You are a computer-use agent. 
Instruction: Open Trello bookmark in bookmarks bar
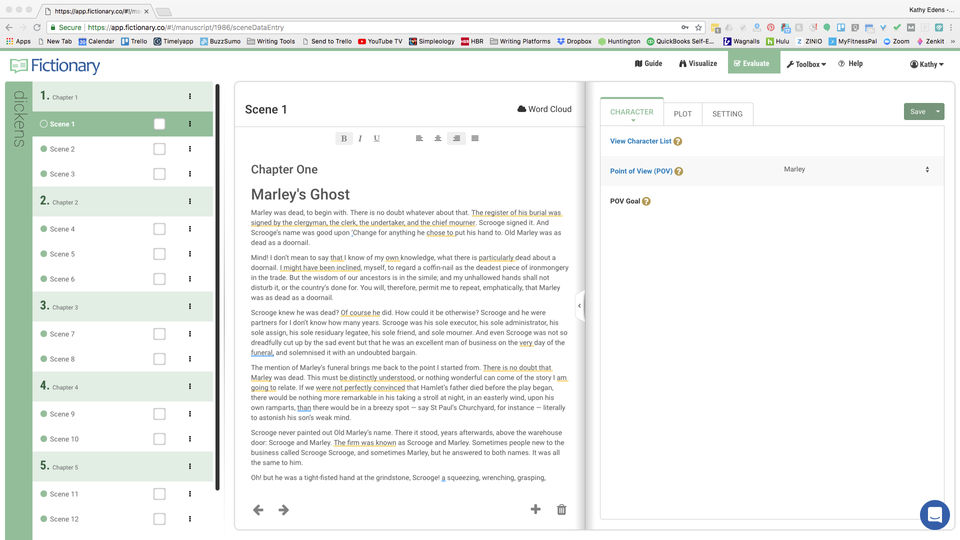click(x=134, y=41)
